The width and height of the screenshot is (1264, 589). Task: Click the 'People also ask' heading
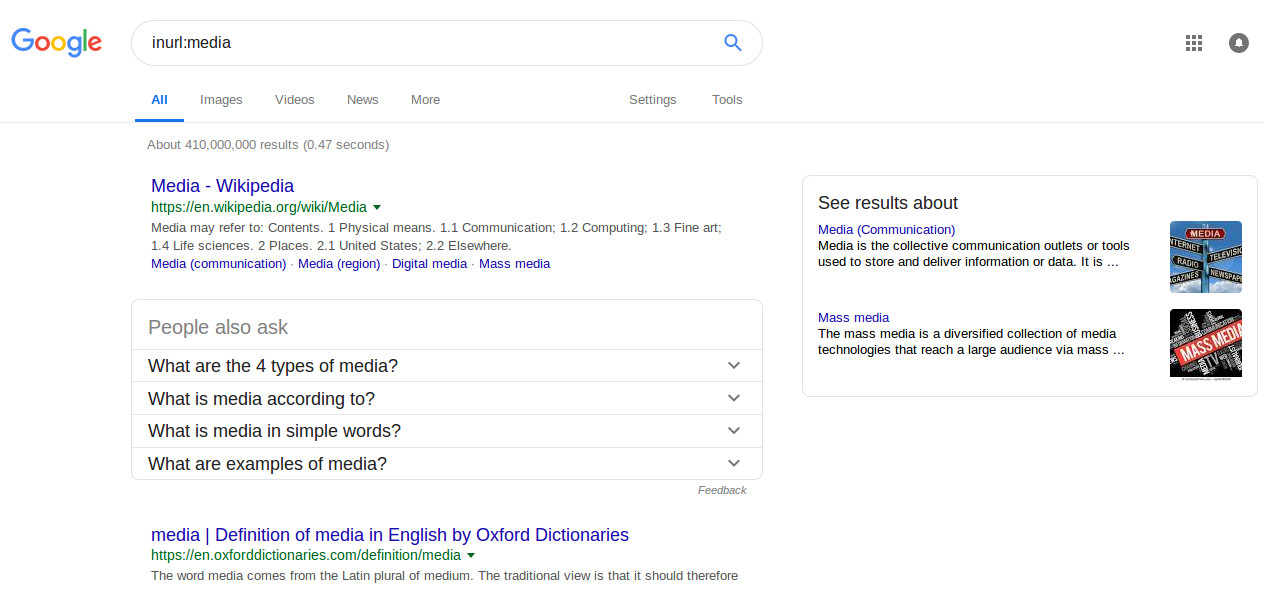218,327
